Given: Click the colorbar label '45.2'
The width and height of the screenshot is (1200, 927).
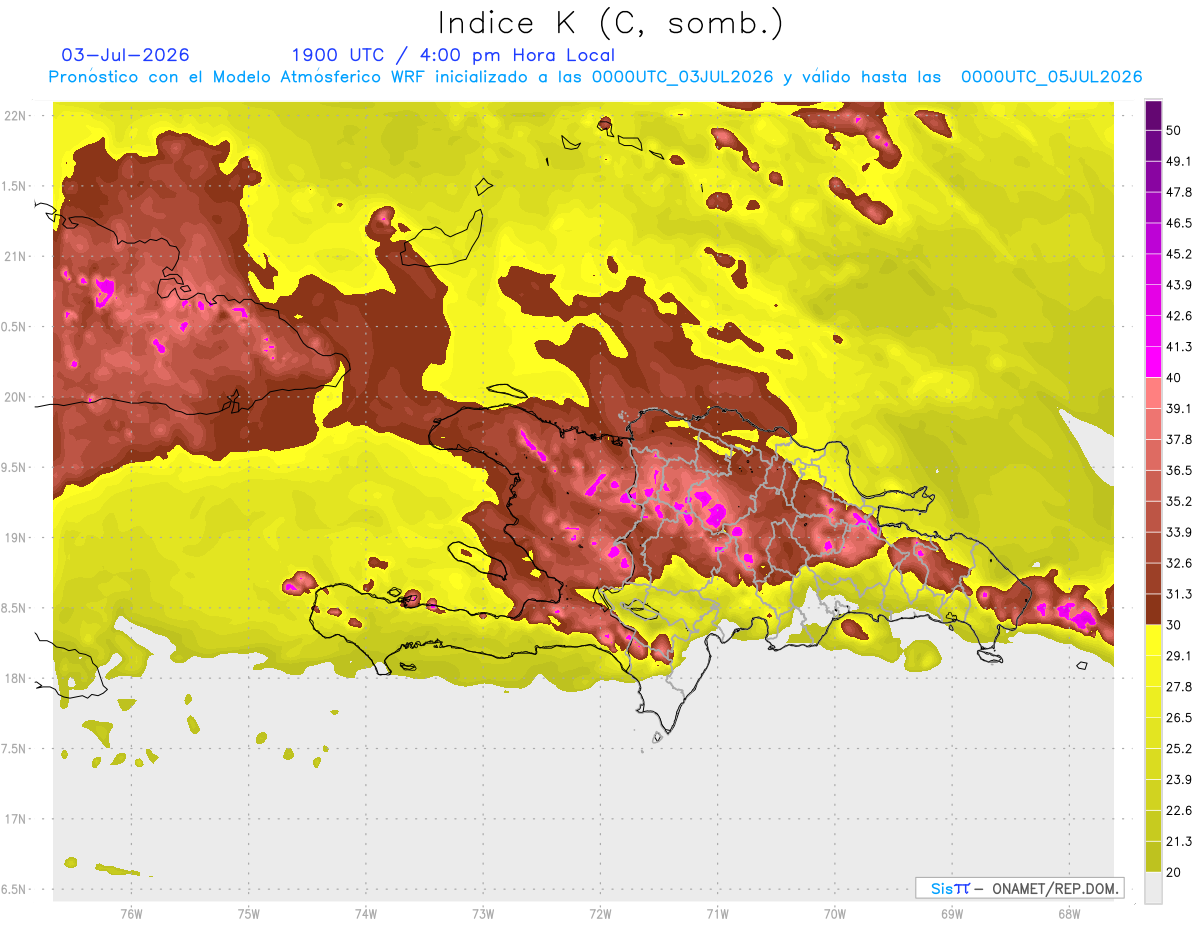Looking at the screenshot, I should point(1179,255).
